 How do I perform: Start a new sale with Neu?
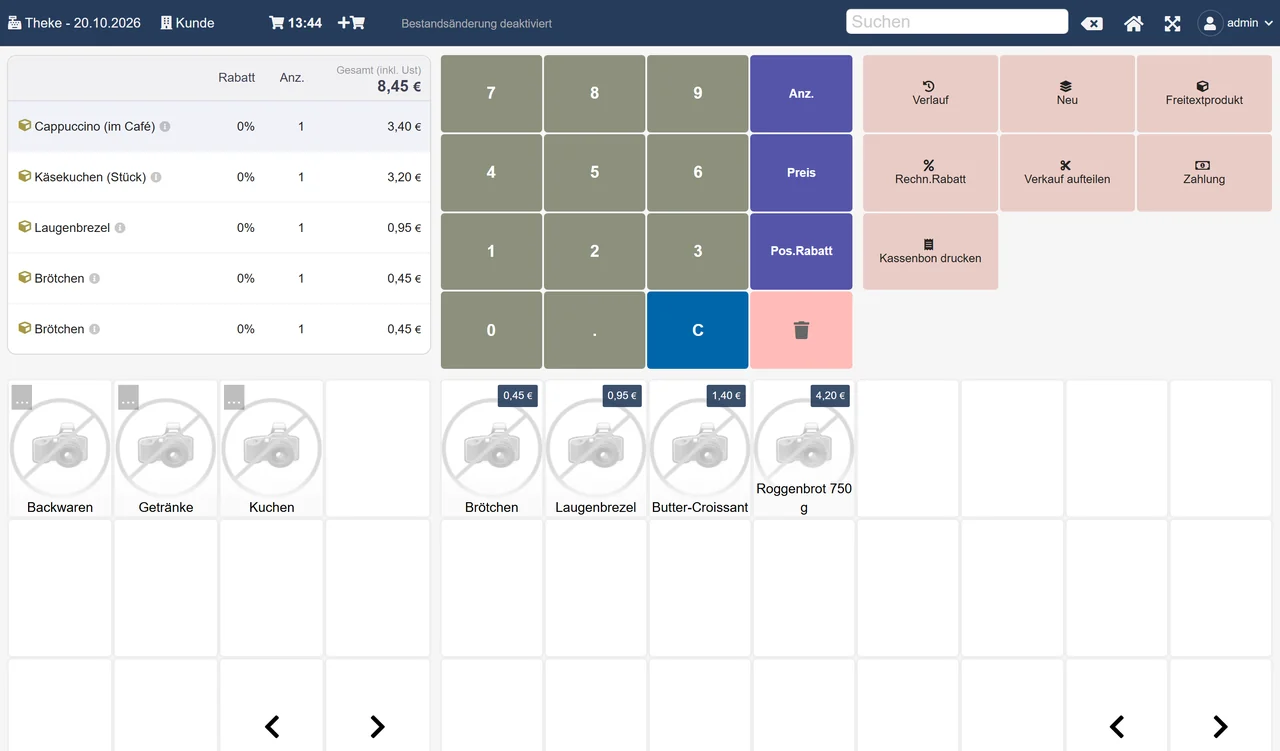click(1067, 93)
